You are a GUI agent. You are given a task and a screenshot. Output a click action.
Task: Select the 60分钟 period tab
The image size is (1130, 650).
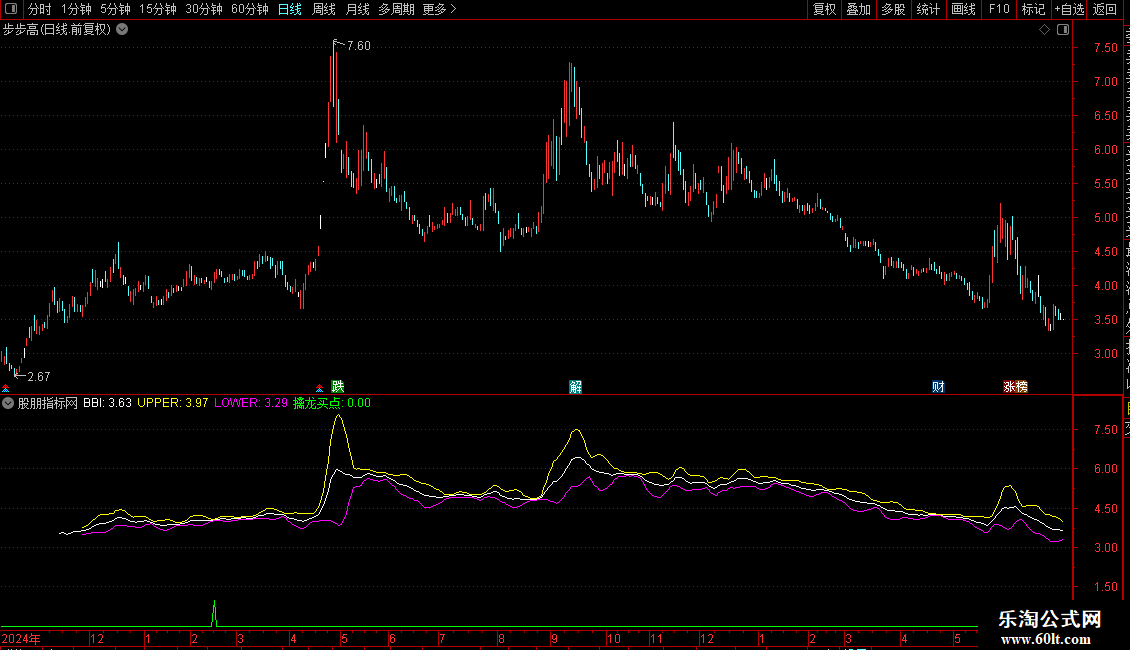pyautogui.click(x=250, y=9)
